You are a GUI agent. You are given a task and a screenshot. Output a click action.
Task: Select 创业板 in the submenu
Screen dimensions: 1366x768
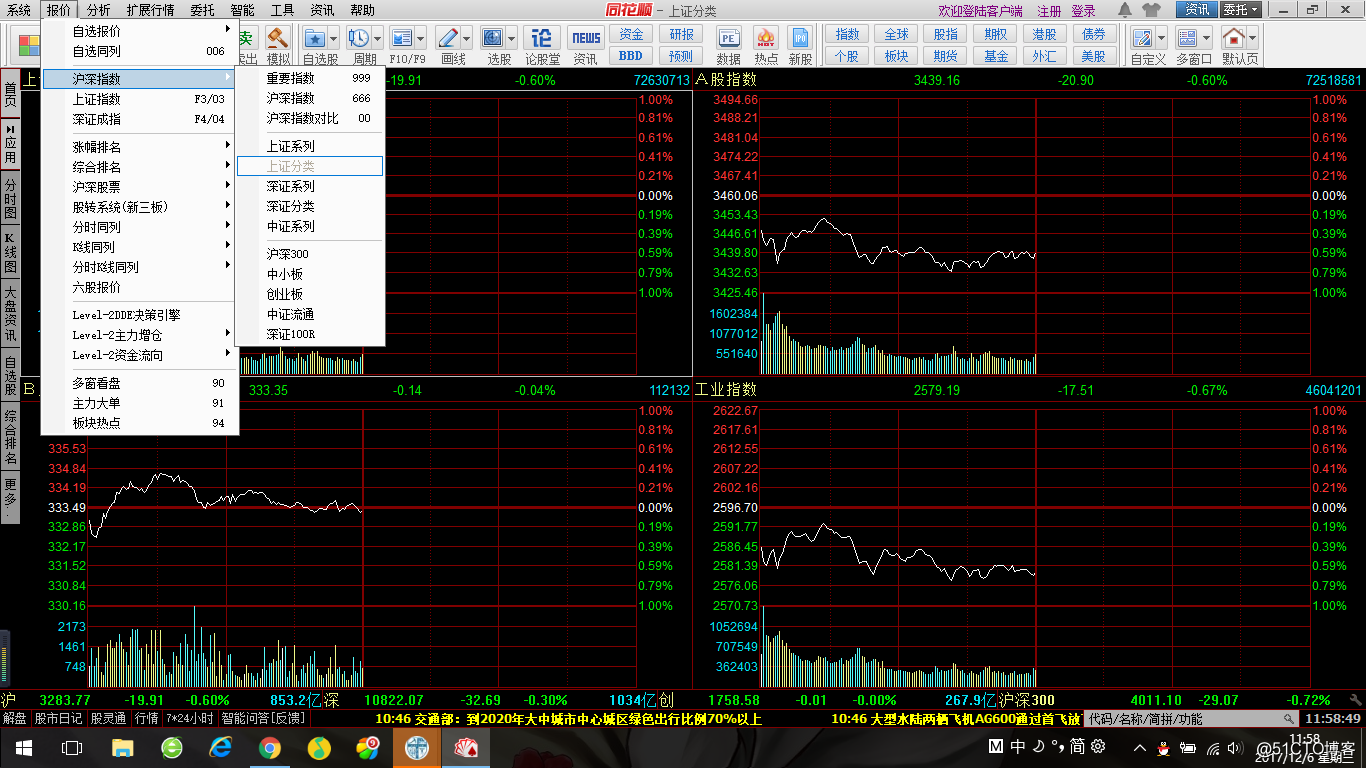click(310, 294)
